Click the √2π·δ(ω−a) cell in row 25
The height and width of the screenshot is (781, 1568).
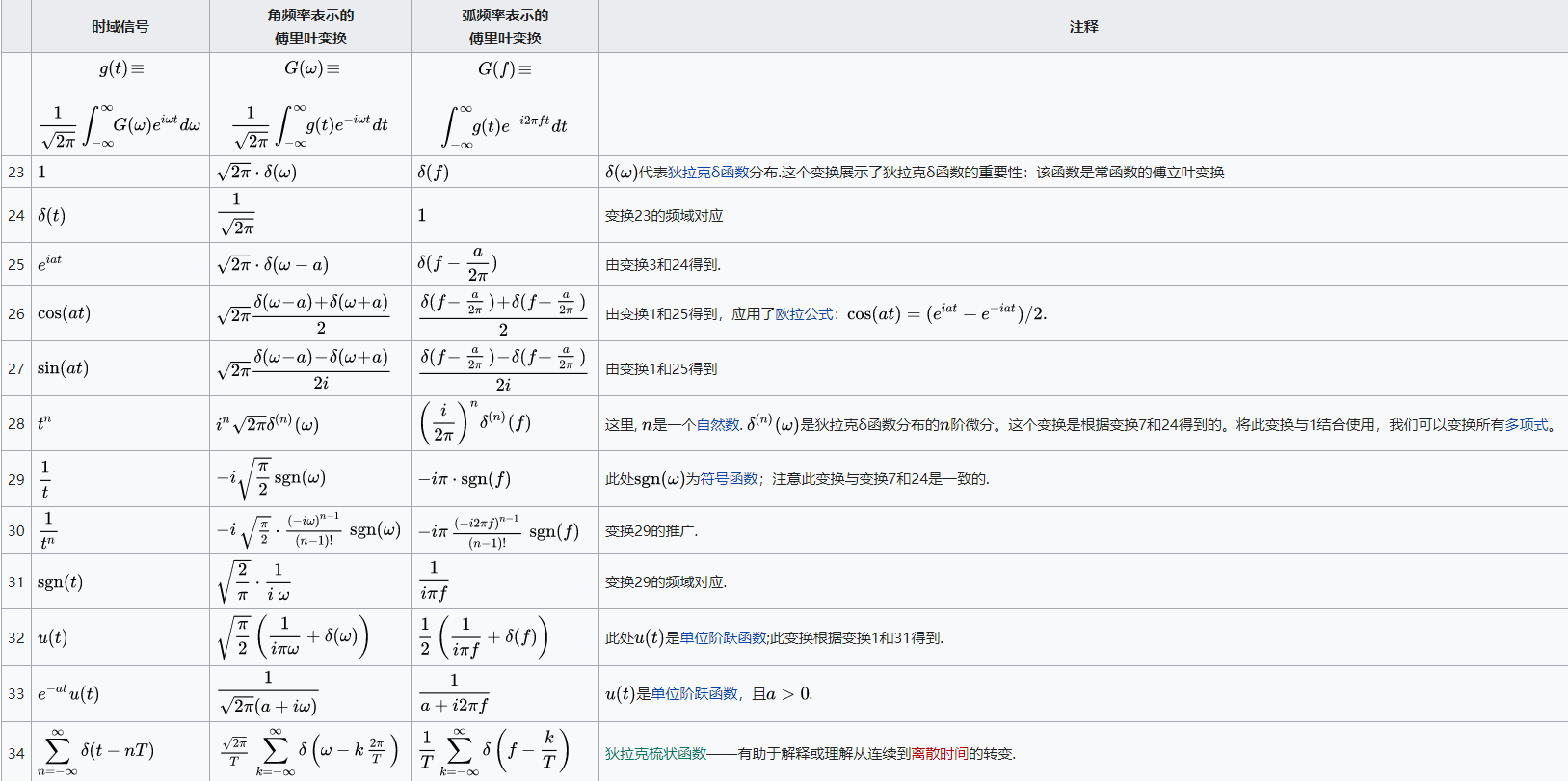click(x=310, y=264)
